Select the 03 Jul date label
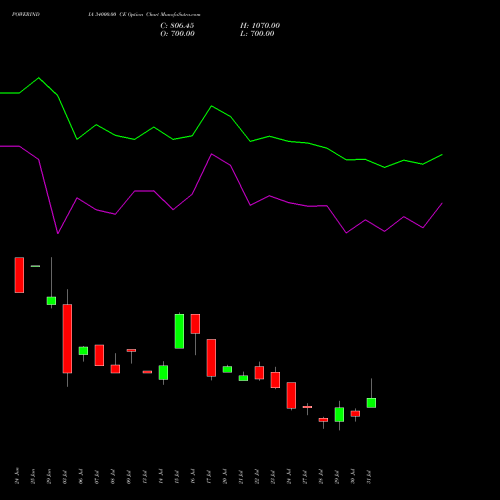The height and width of the screenshot is (500, 500). point(65,476)
